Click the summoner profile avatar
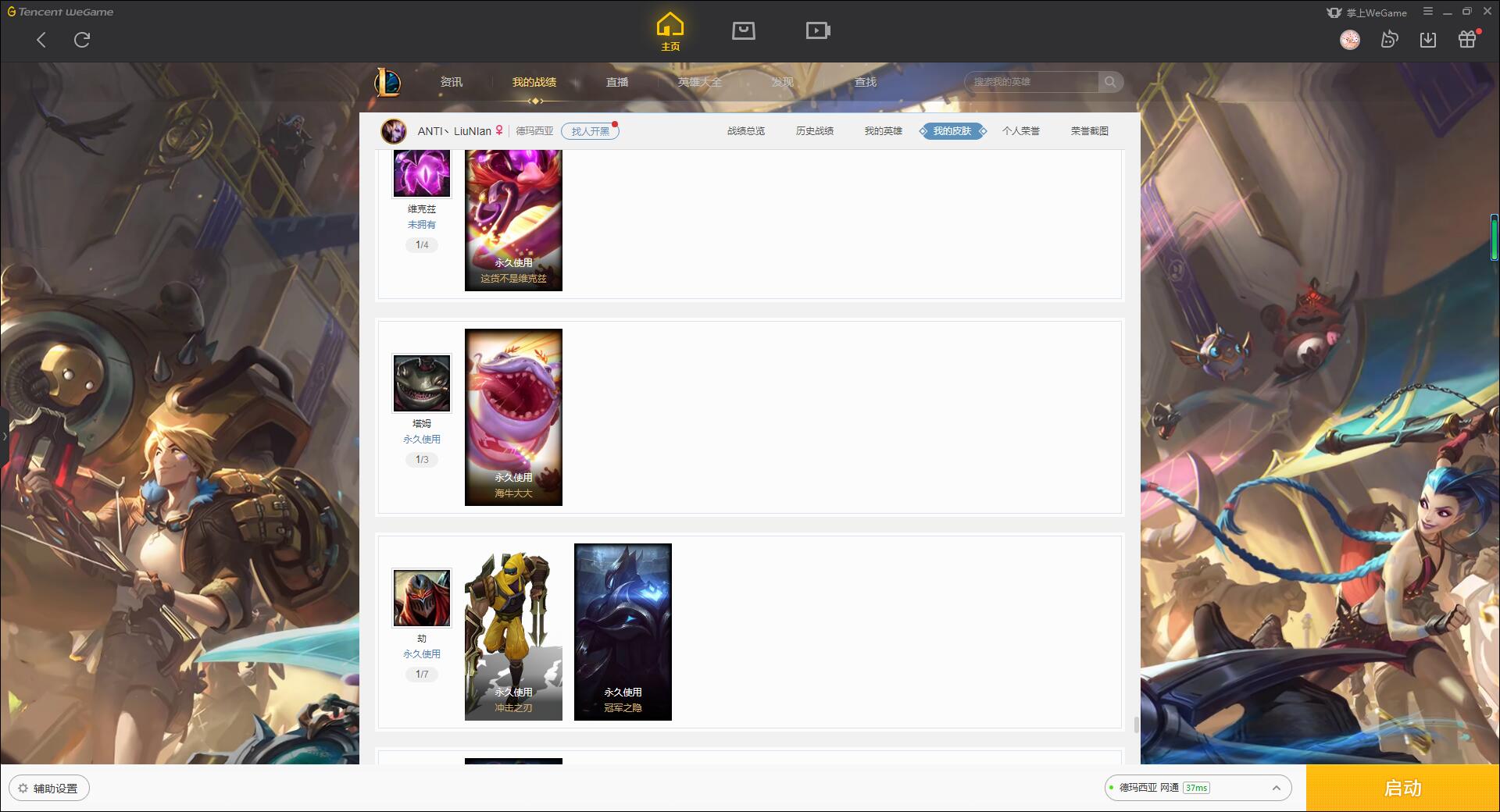The width and height of the screenshot is (1500, 812). click(x=394, y=131)
